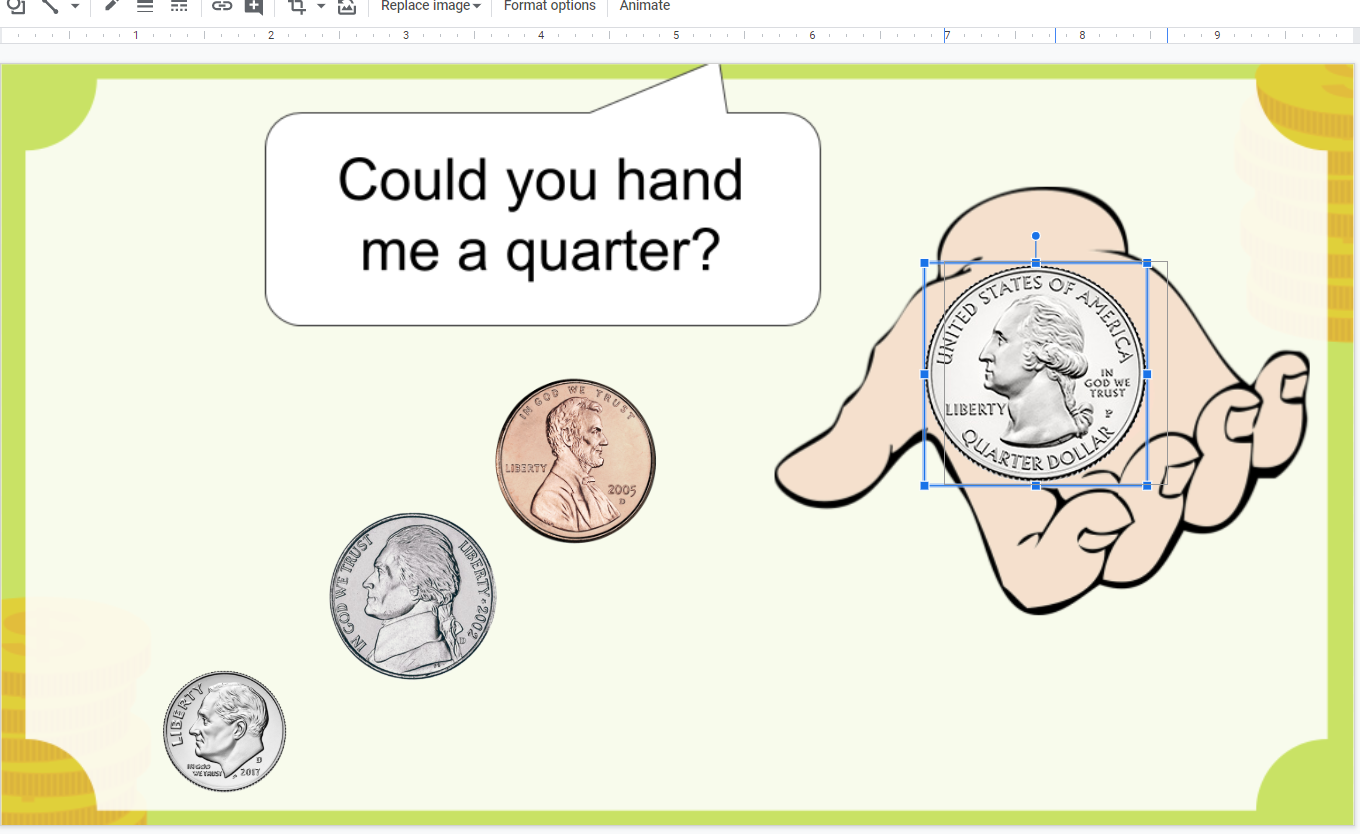Open the line type dropdown arrow
1364x834 pixels.
tap(75, 6)
